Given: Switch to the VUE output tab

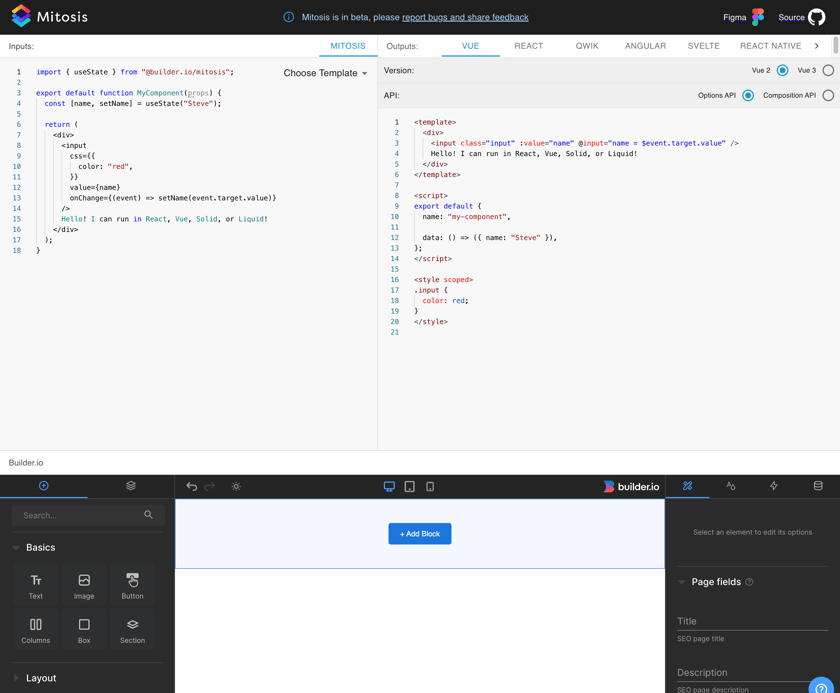Looking at the screenshot, I should (470, 46).
